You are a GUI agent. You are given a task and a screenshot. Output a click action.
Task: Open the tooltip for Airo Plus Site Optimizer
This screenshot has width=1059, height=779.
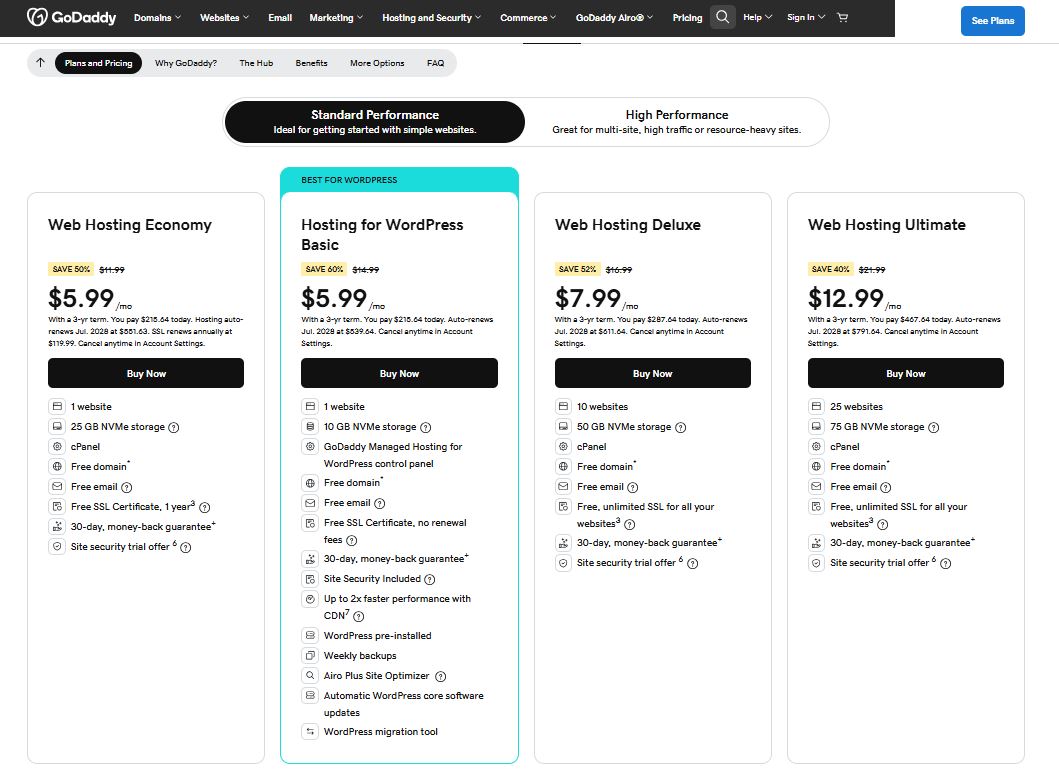[441, 675]
